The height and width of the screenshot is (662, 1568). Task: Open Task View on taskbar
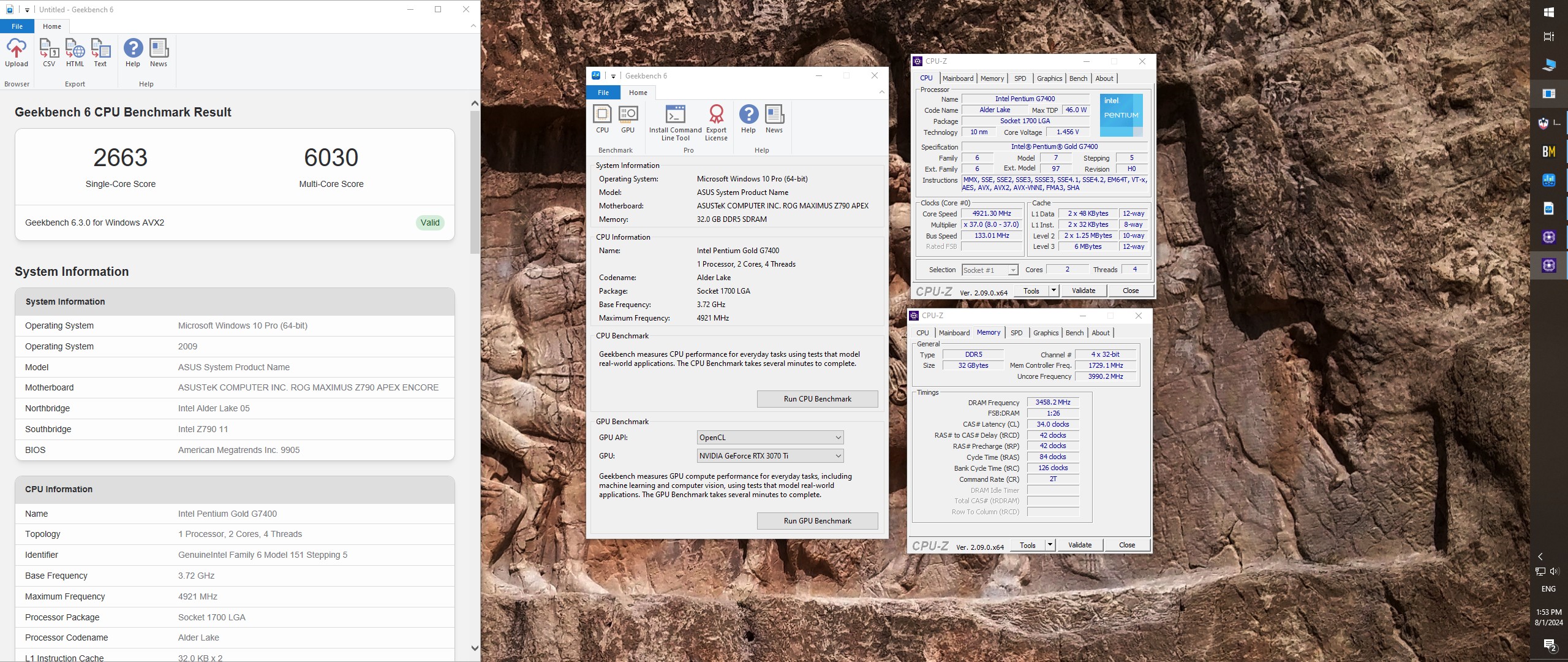(1549, 37)
